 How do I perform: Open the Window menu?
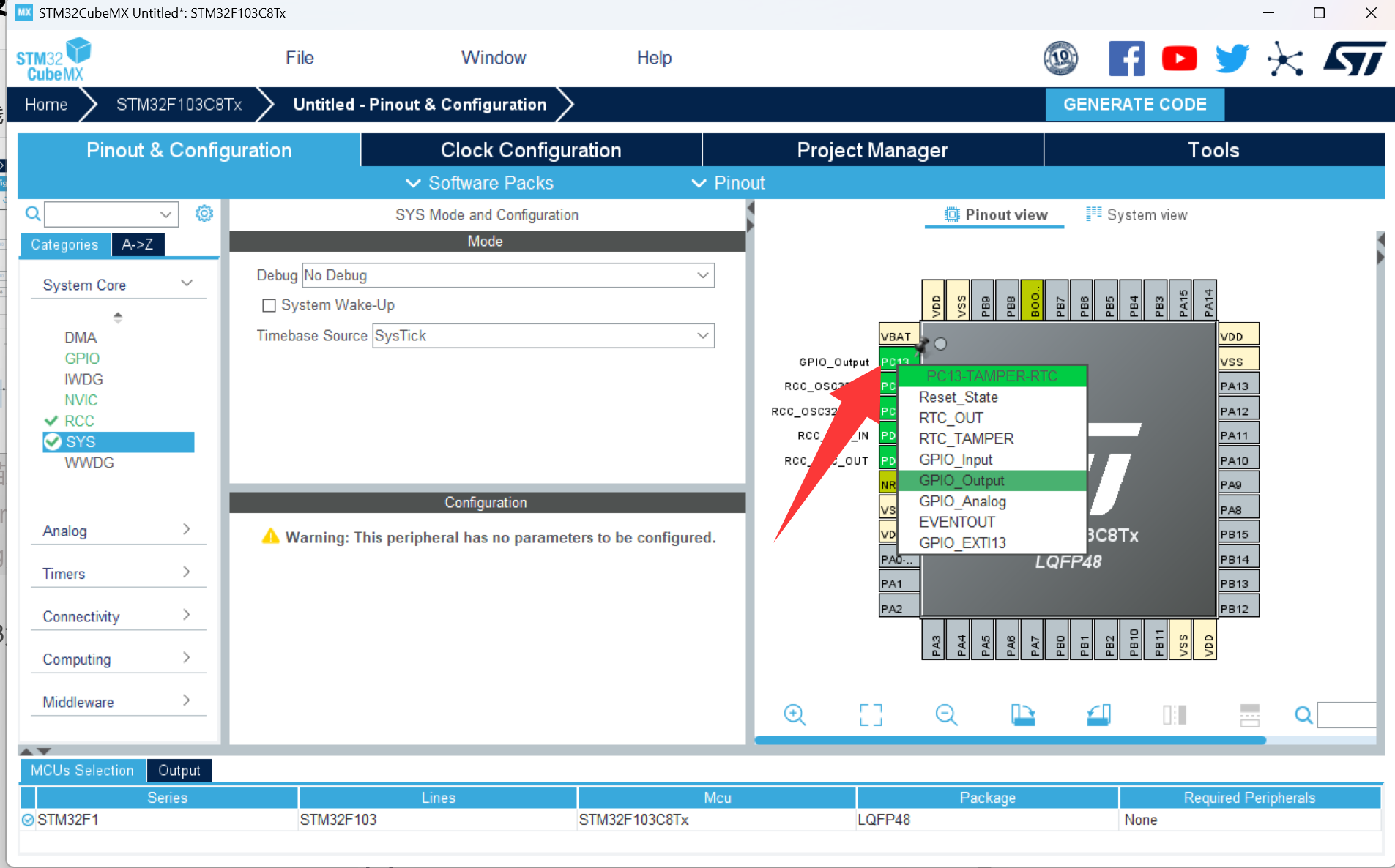coord(494,58)
